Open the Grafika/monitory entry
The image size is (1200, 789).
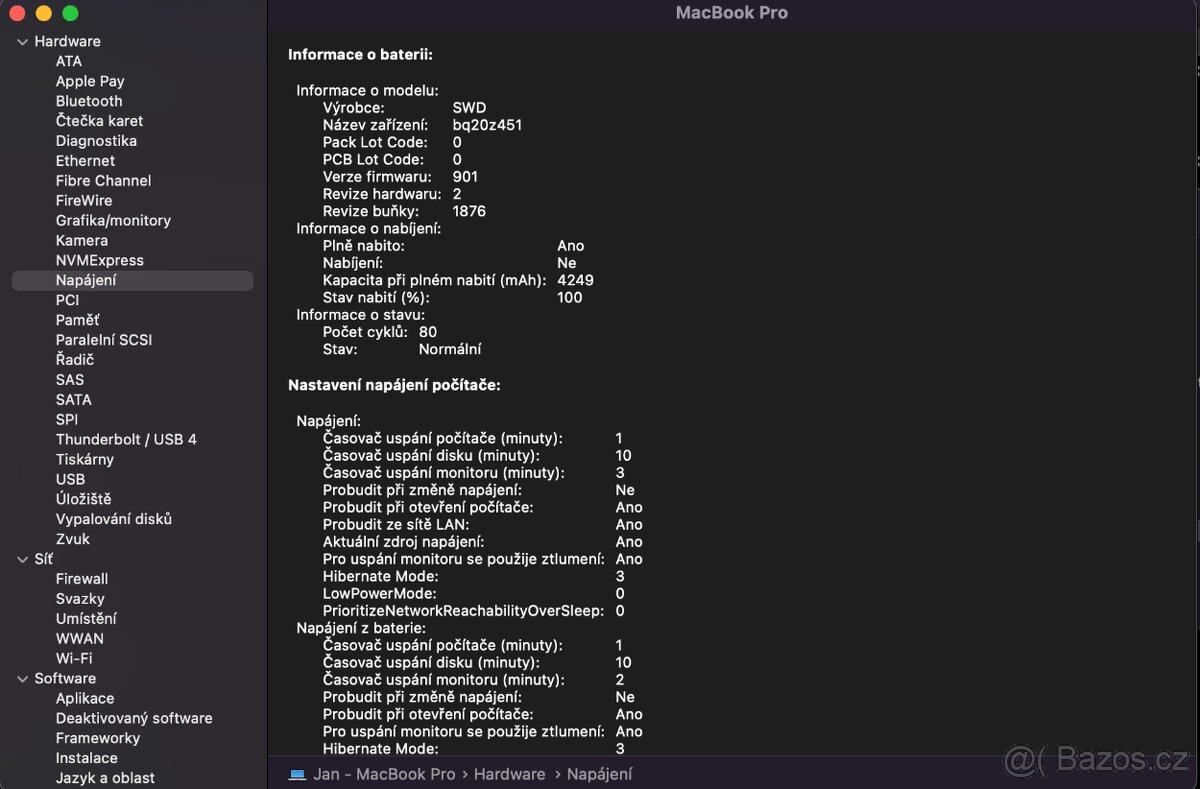[113, 220]
